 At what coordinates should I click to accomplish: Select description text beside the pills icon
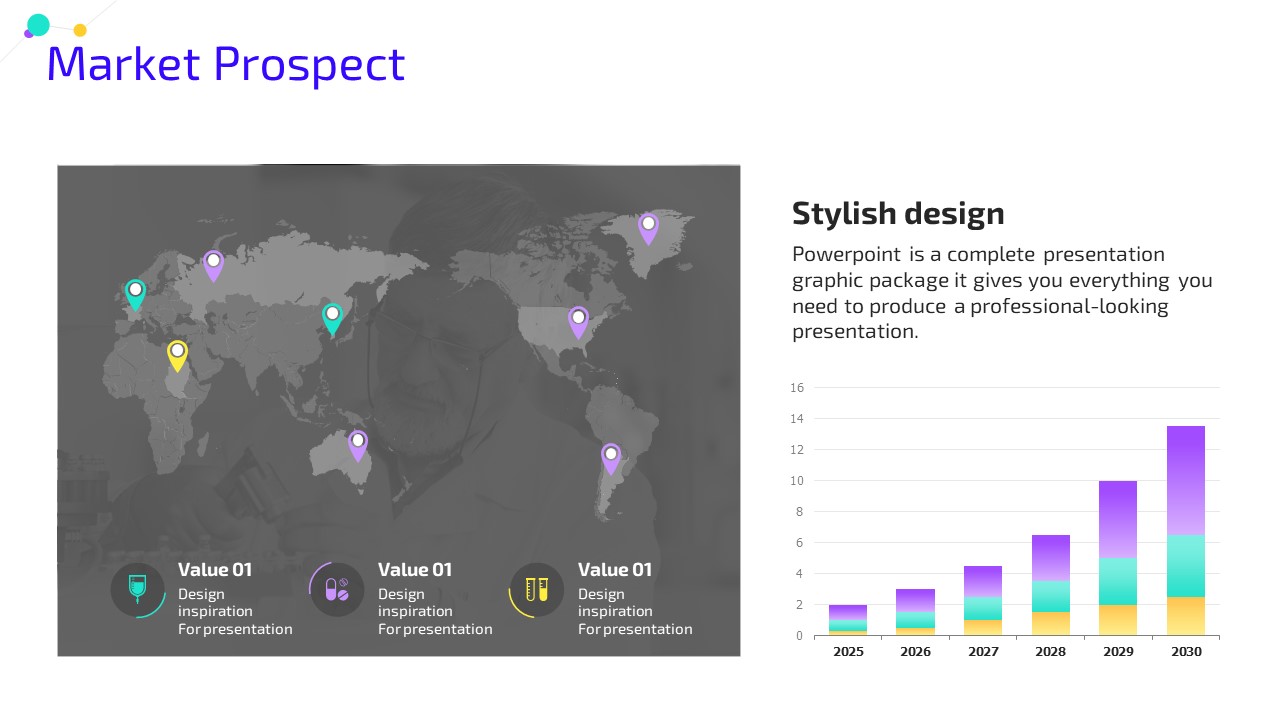tap(435, 611)
